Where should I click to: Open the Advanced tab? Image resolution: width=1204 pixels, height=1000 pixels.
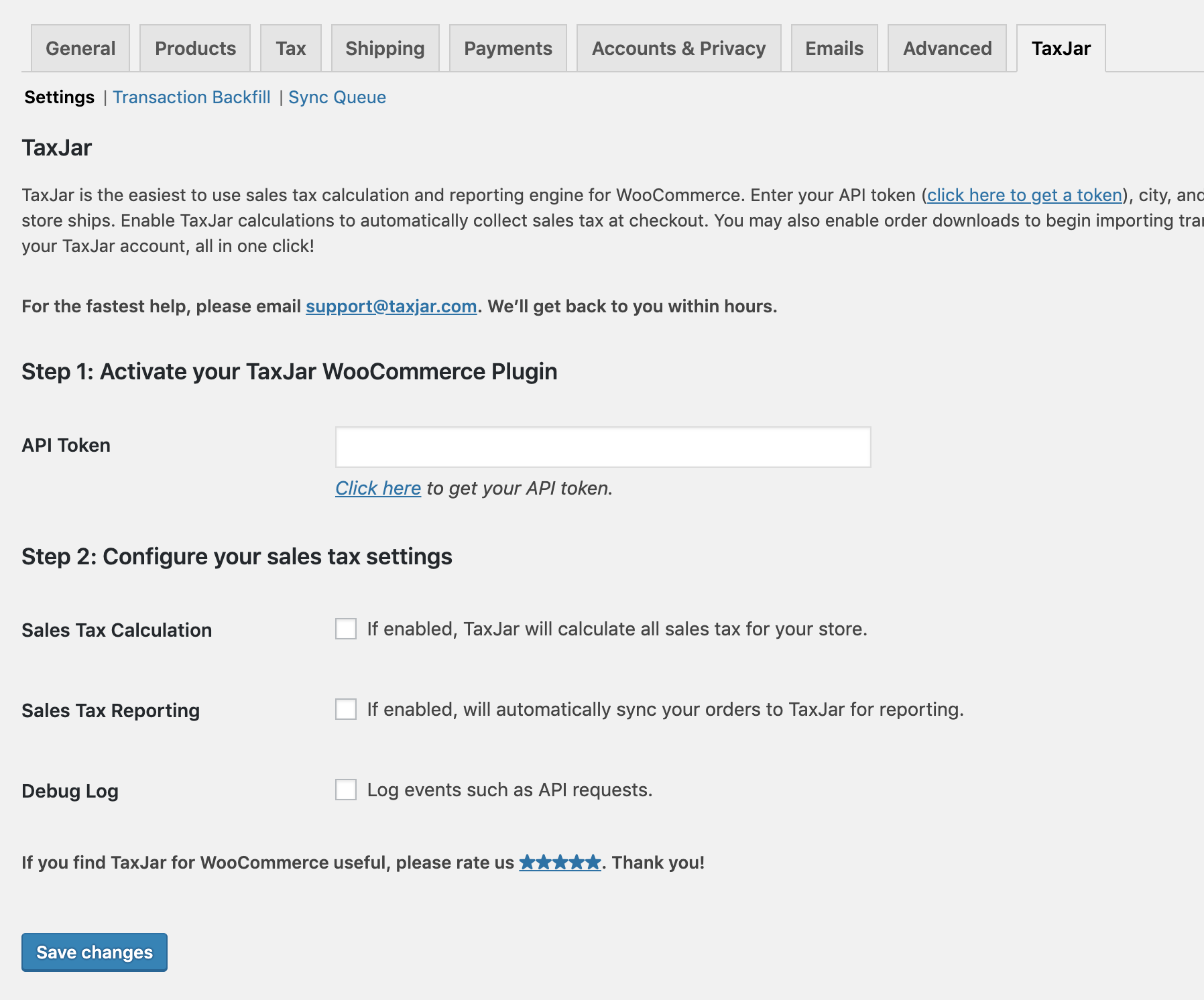coord(947,48)
